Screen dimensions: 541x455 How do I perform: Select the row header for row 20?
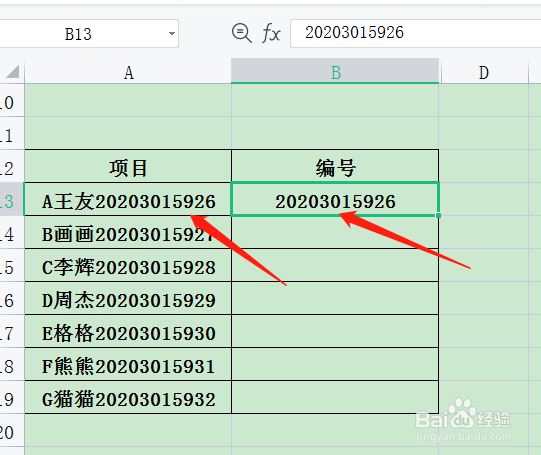12,431
